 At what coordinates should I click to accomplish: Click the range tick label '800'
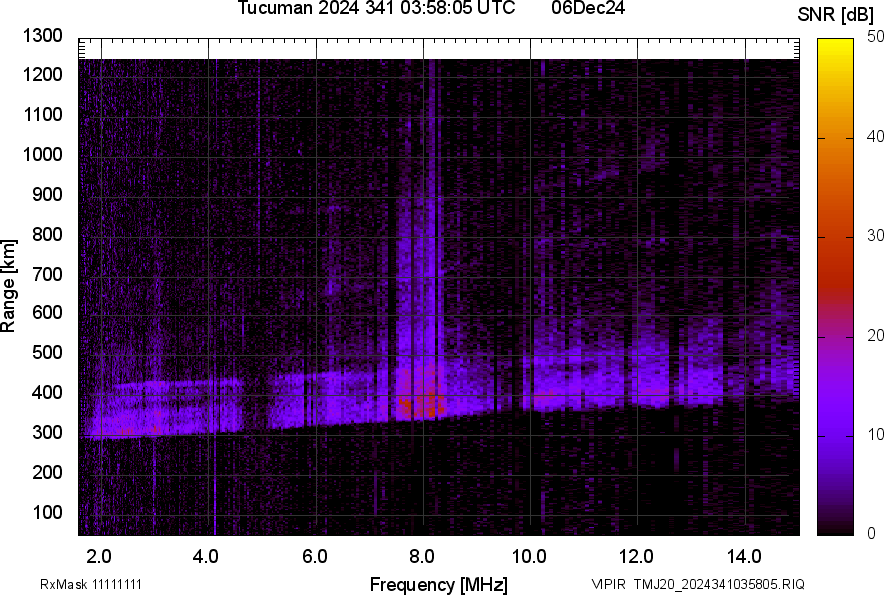pos(47,234)
